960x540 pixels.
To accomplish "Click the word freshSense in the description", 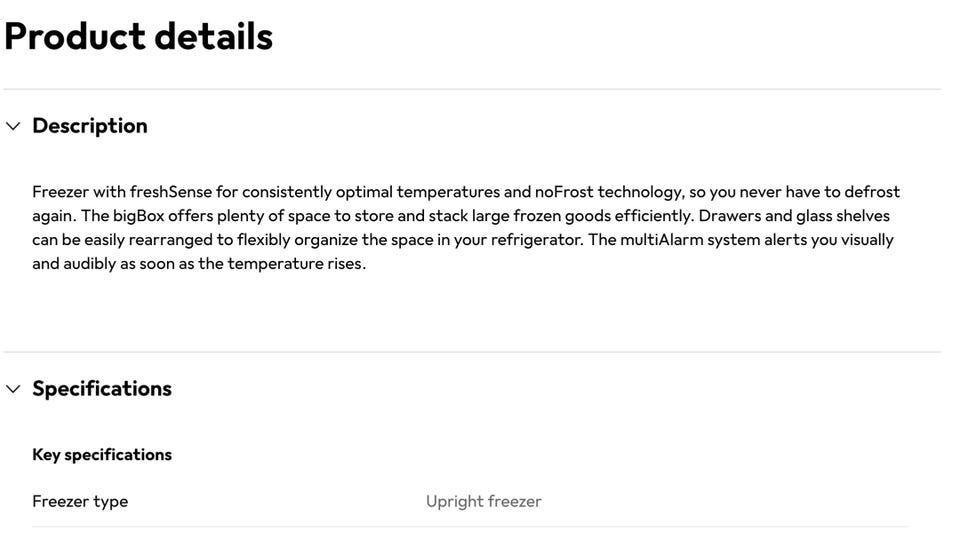I will click(x=171, y=192).
